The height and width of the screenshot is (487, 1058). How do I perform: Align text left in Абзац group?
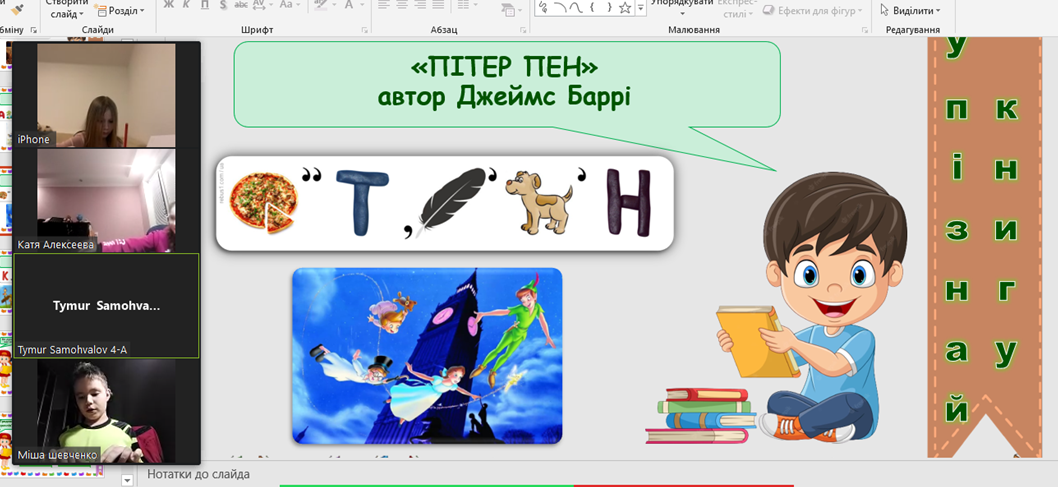coord(384,5)
